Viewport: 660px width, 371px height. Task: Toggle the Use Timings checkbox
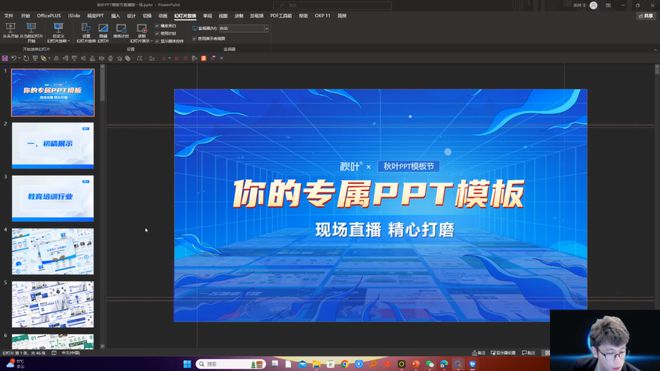click(157, 33)
